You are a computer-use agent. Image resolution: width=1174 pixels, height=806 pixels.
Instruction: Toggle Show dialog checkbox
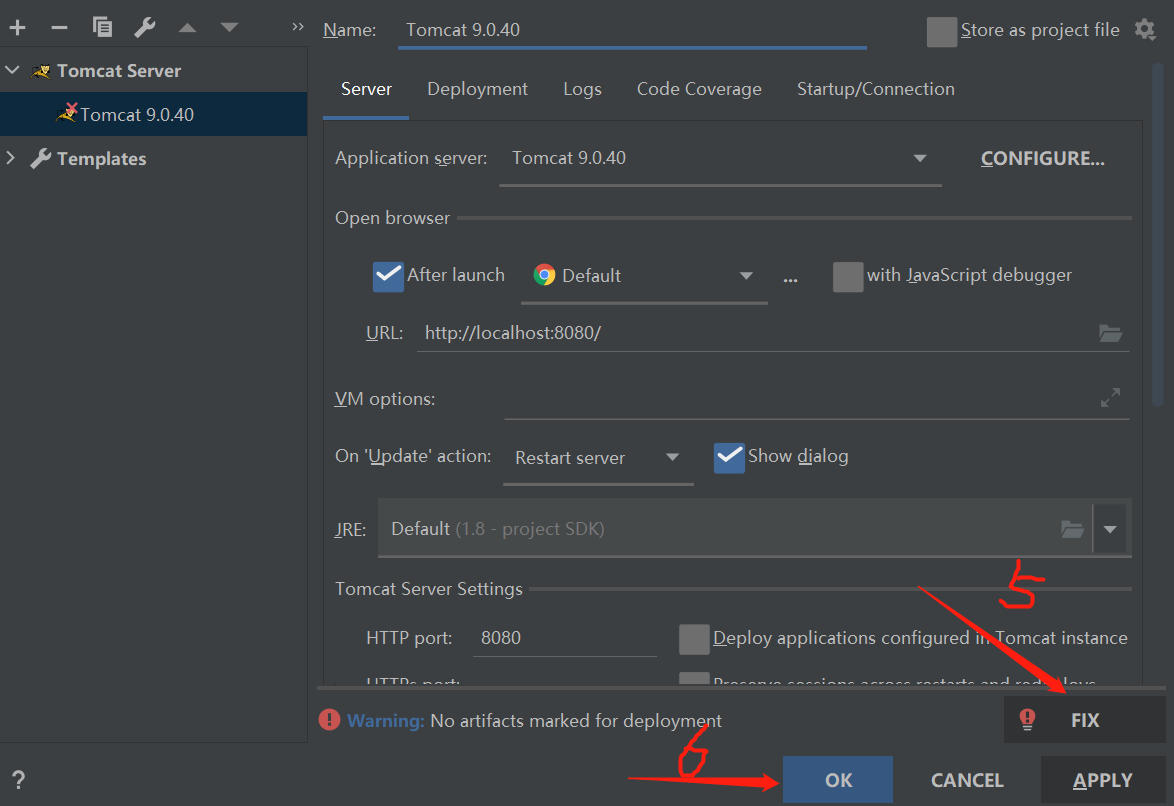(x=729, y=458)
